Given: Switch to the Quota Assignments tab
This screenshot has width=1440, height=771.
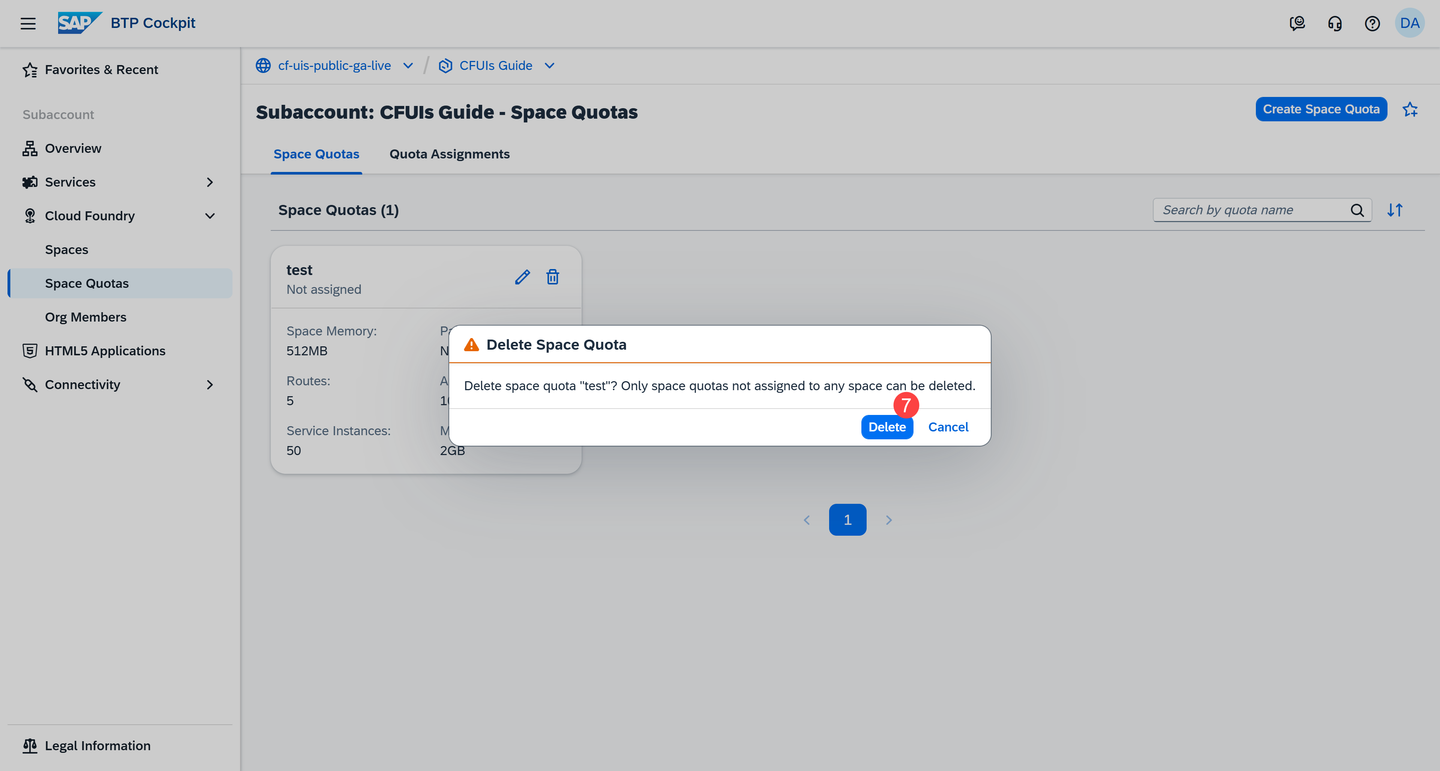Looking at the screenshot, I should (x=450, y=154).
